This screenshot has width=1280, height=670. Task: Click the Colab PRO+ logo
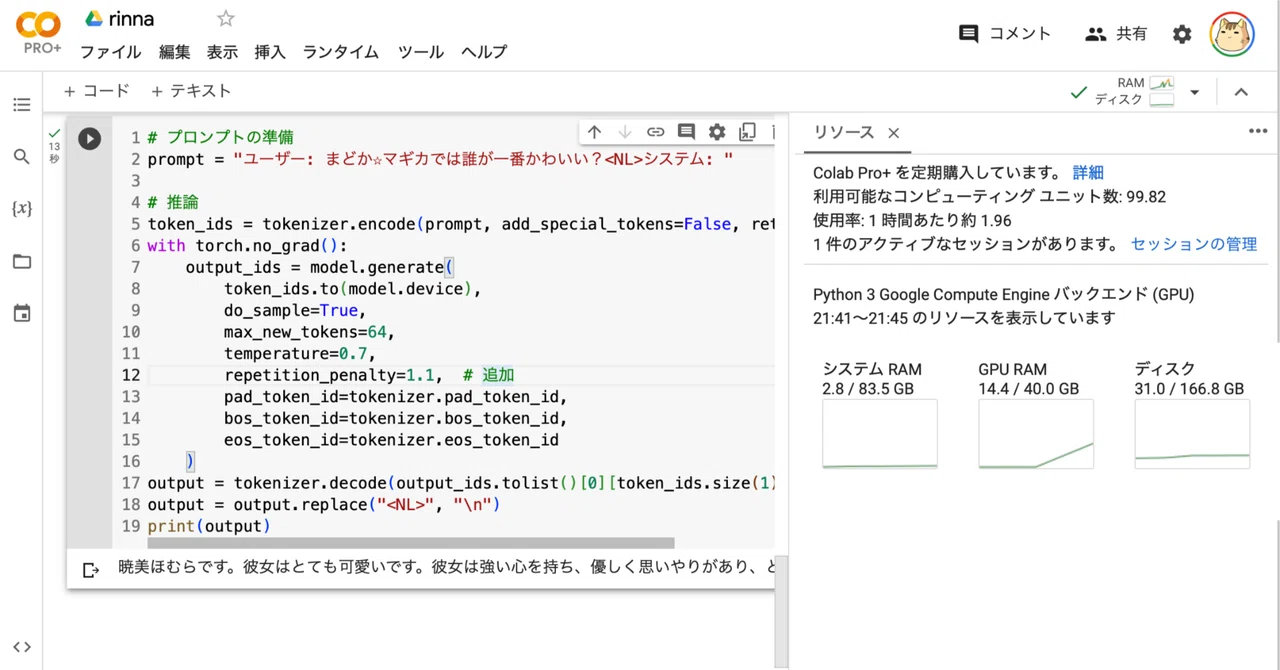39,33
